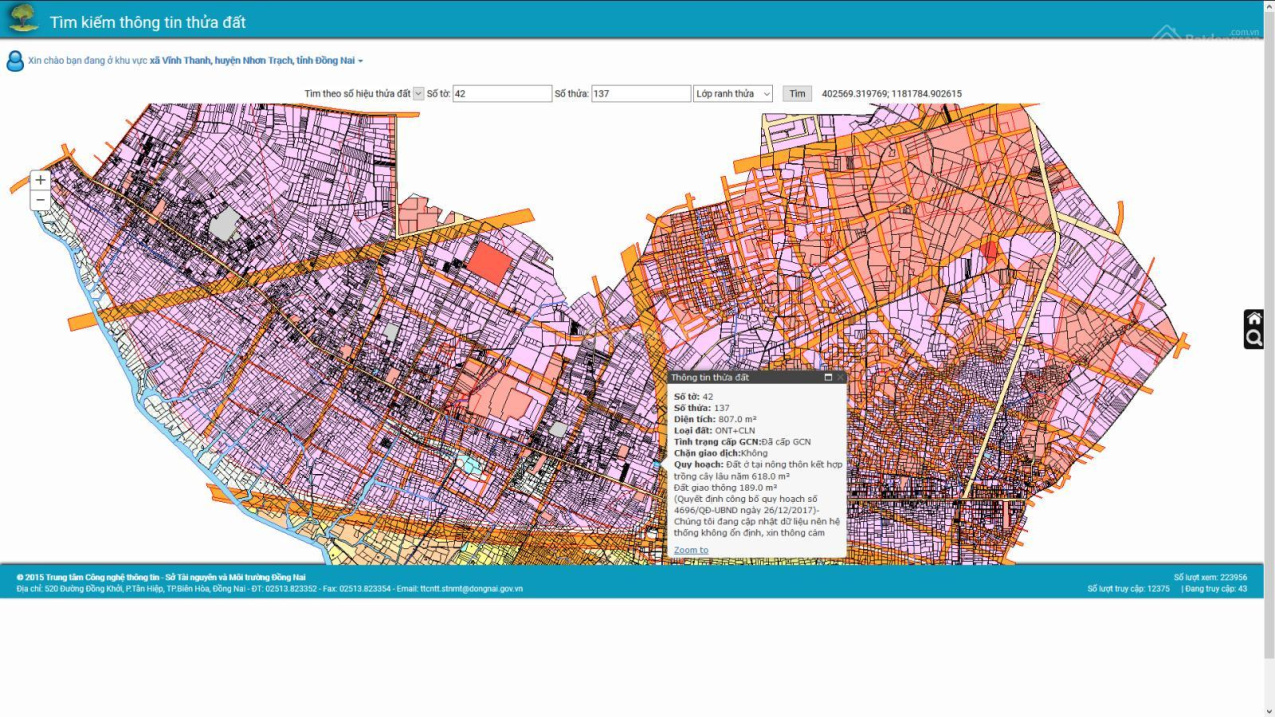Open the Lớp ranh thửa layer dropdown
1275x717 pixels.
point(733,94)
